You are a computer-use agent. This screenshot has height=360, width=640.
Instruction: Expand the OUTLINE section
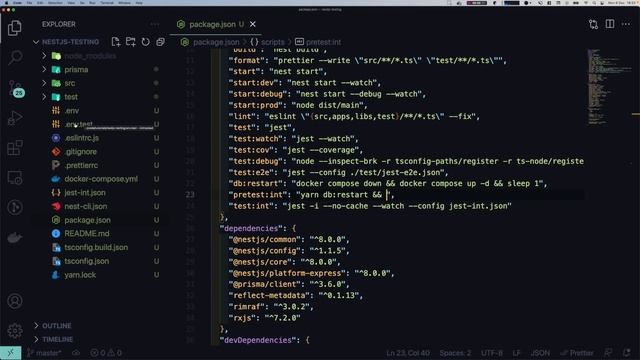57,326
